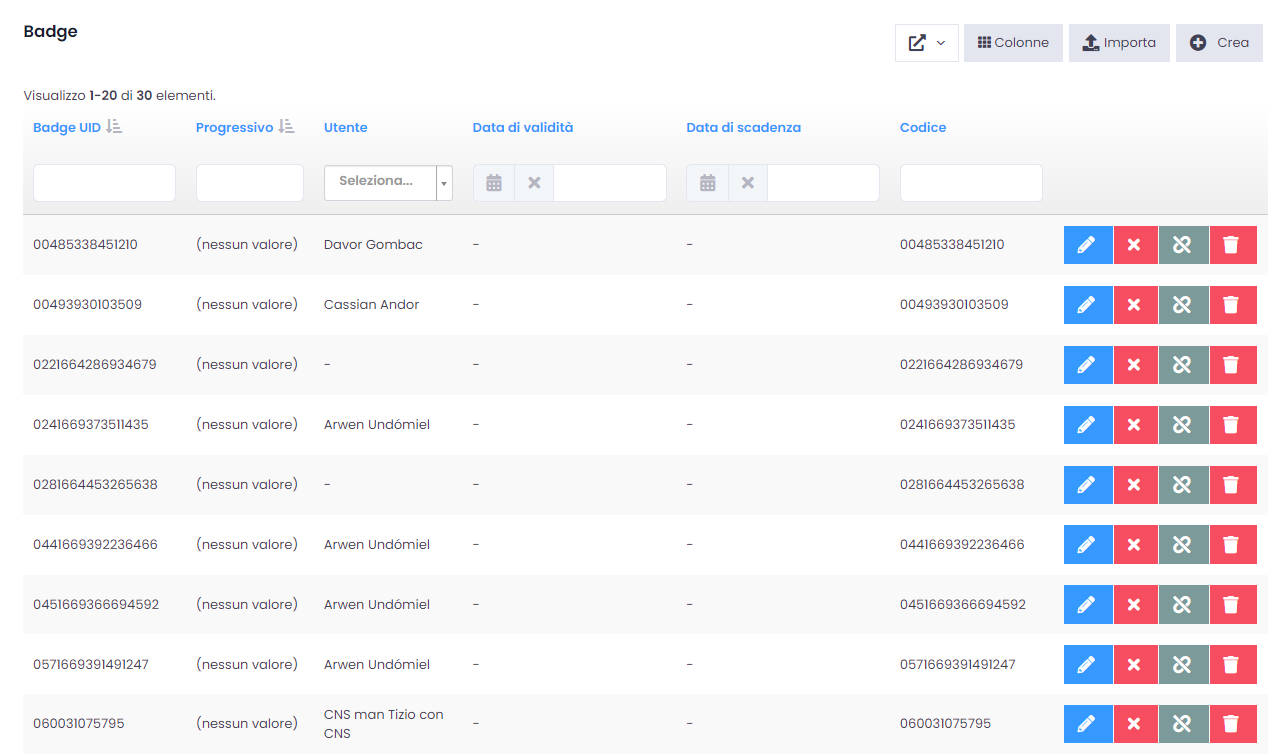
Task: Open the Utente Seleziona dropdown
Action: [388, 182]
